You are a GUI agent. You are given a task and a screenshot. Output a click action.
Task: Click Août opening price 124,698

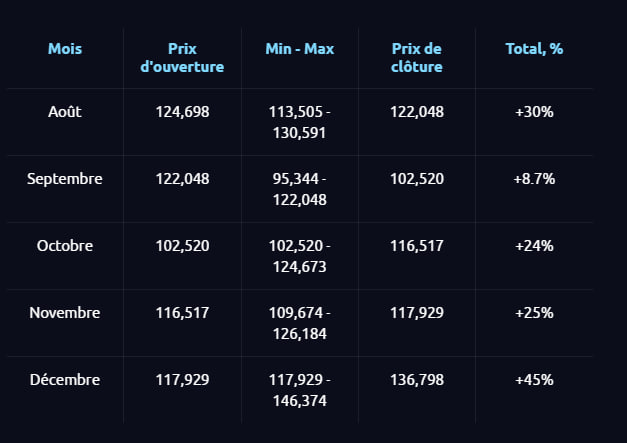pyautogui.click(x=182, y=112)
